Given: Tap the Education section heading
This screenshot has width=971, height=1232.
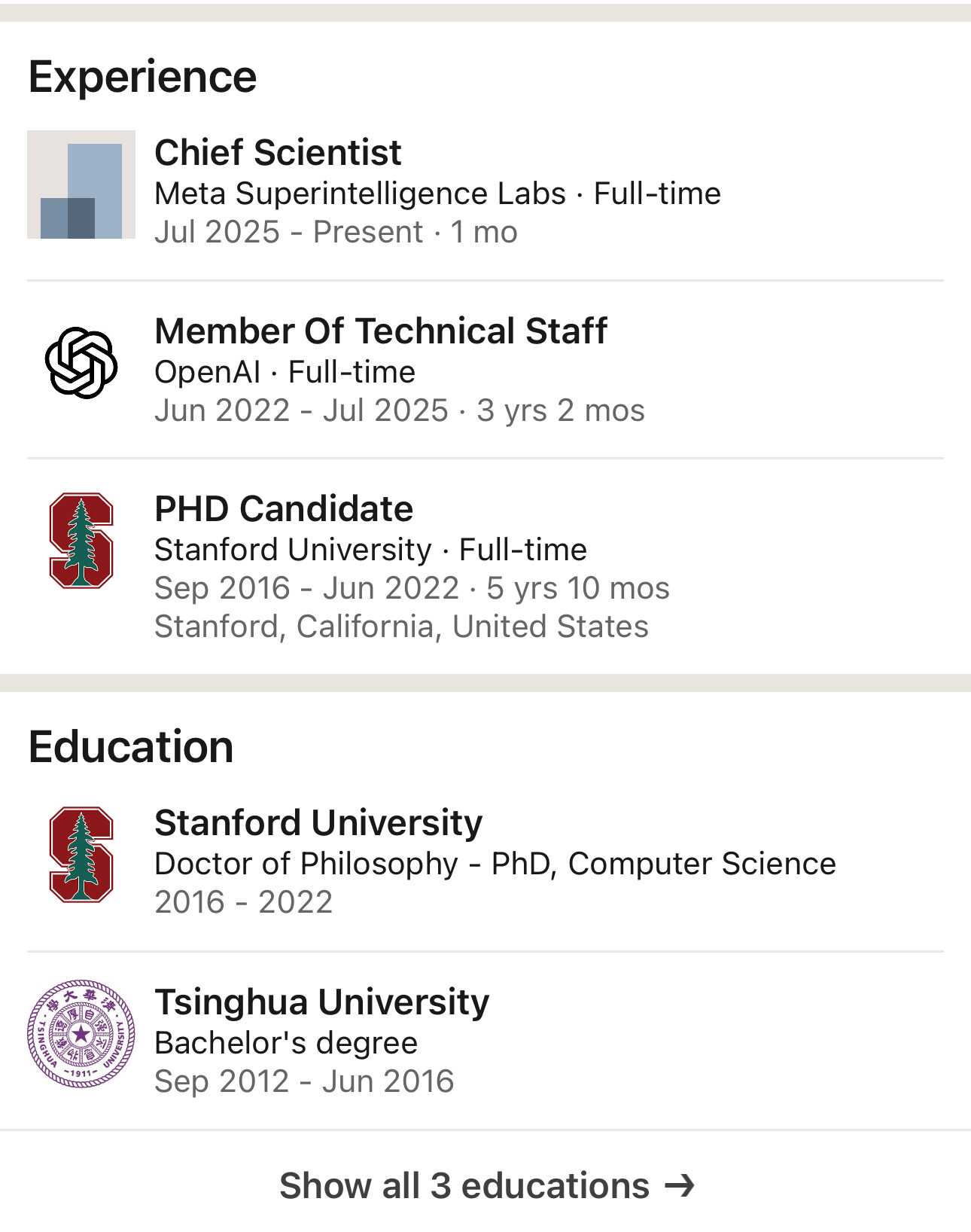Looking at the screenshot, I should click(x=131, y=747).
